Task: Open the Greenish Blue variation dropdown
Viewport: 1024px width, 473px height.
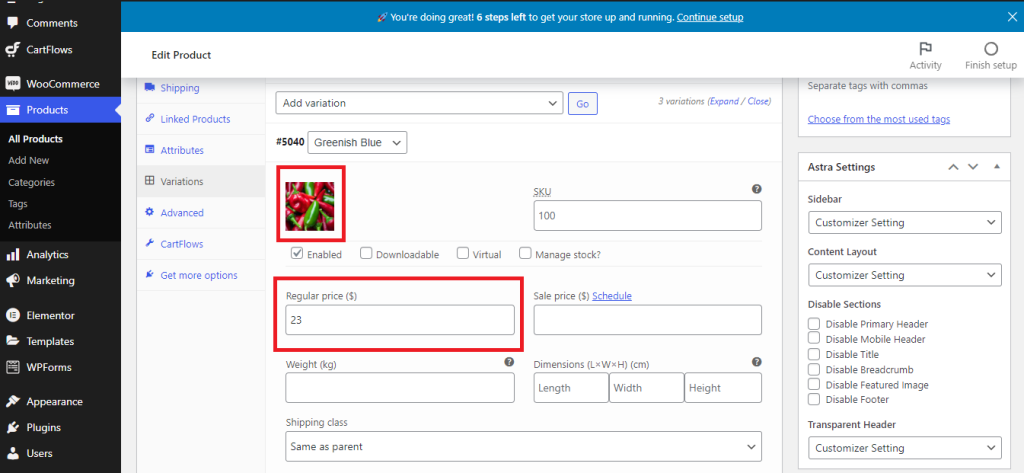Action: pyautogui.click(x=358, y=143)
